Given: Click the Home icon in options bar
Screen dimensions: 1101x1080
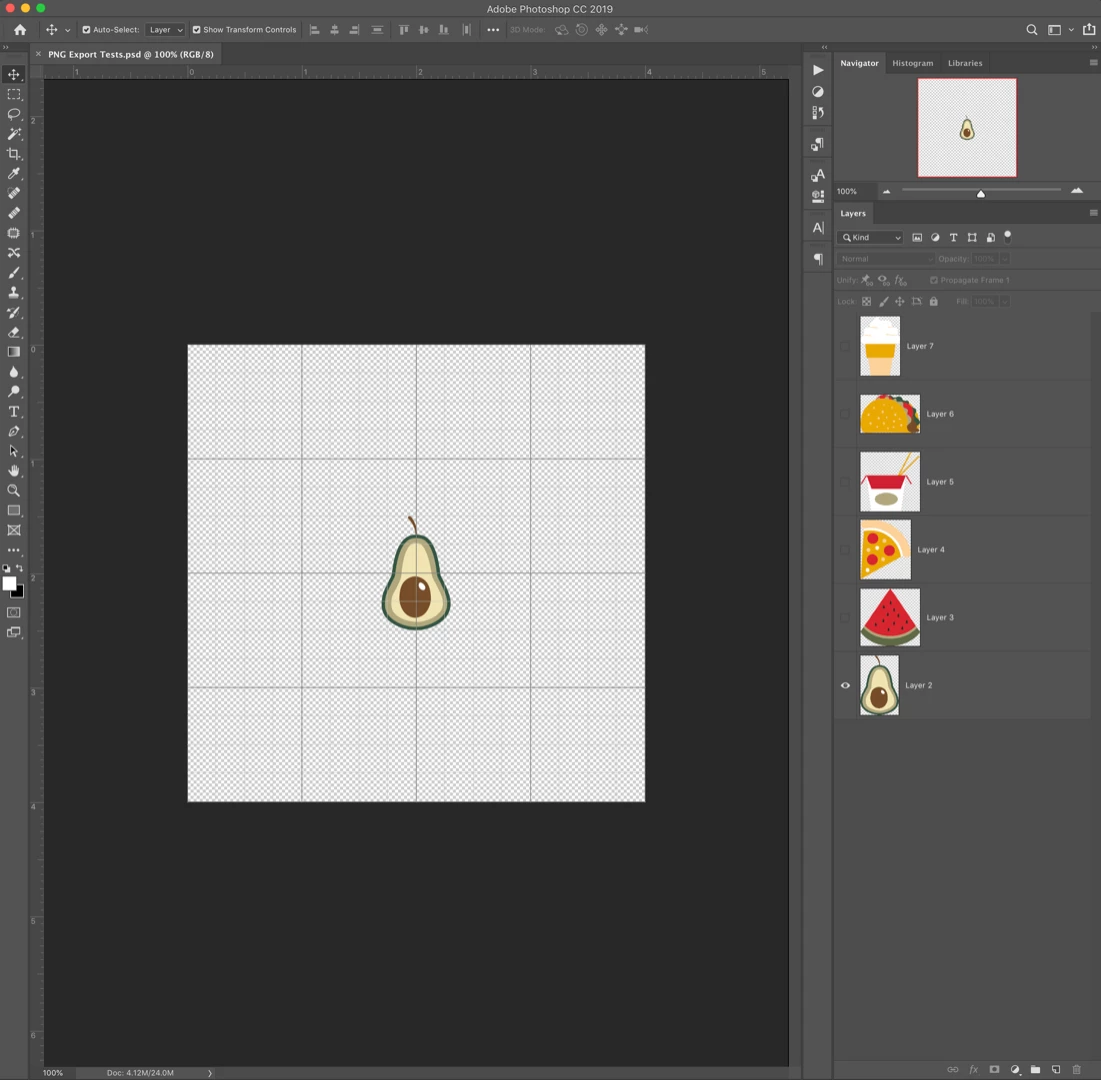Looking at the screenshot, I should 20,29.
